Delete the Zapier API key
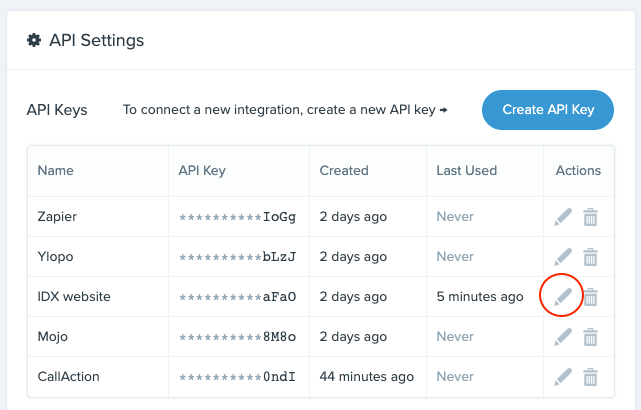The height and width of the screenshot is (410, 641). point(590,217)
